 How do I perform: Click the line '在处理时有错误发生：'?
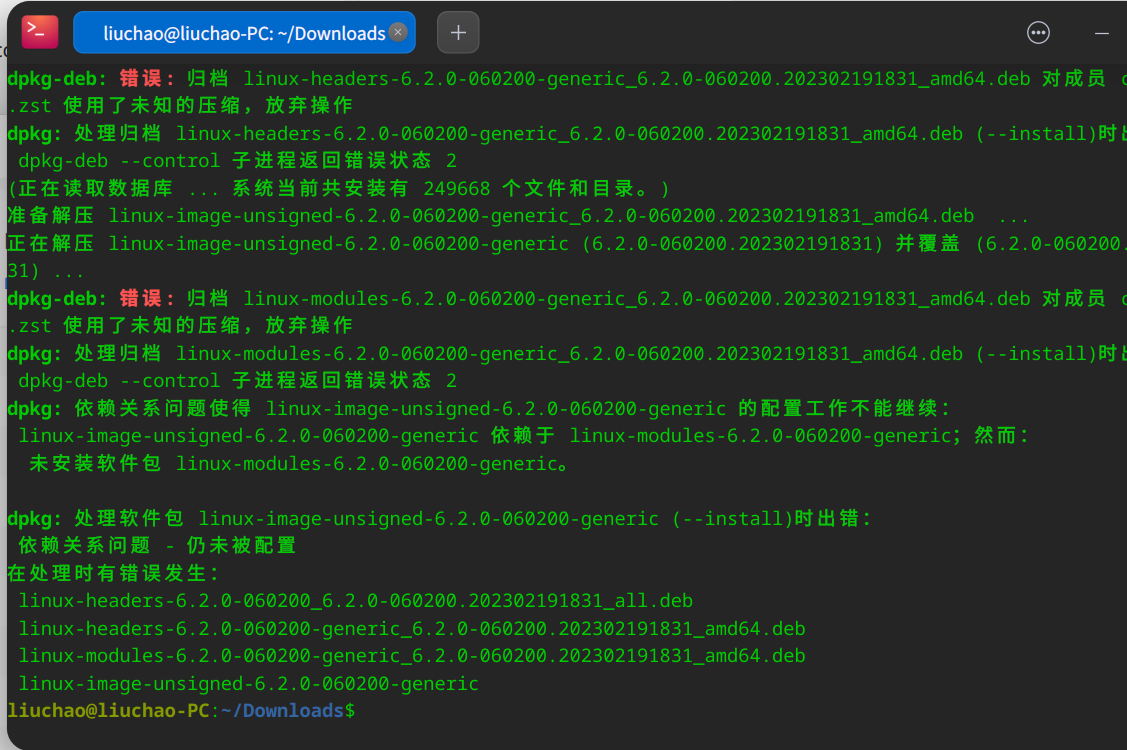(114, 573)
